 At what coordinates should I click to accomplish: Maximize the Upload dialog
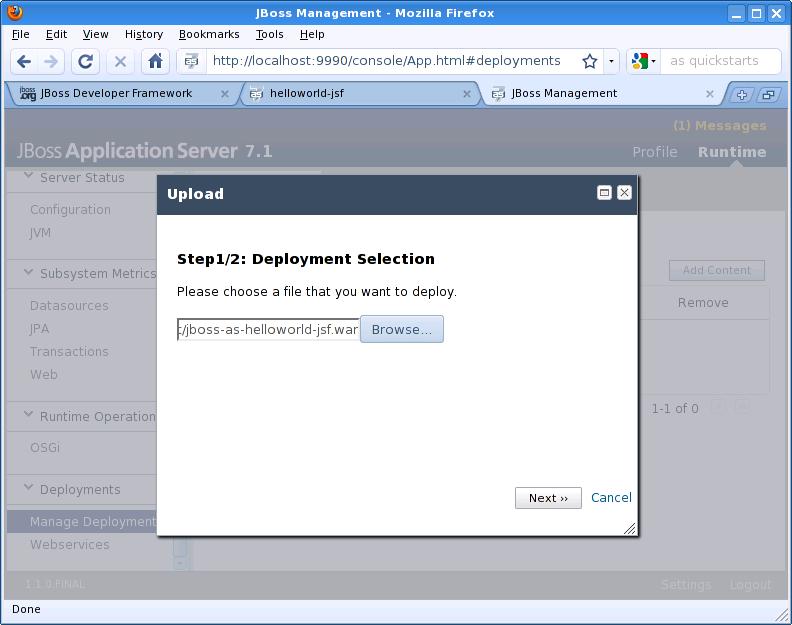point(604,193)
